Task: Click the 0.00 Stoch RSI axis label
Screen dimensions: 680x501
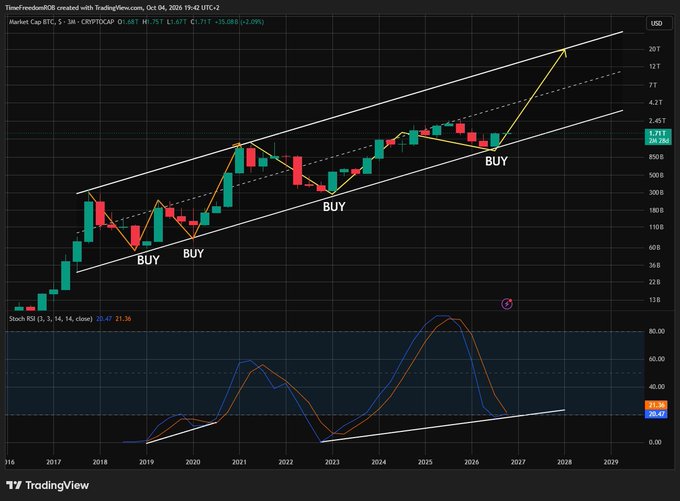Action: coord(655,442)
